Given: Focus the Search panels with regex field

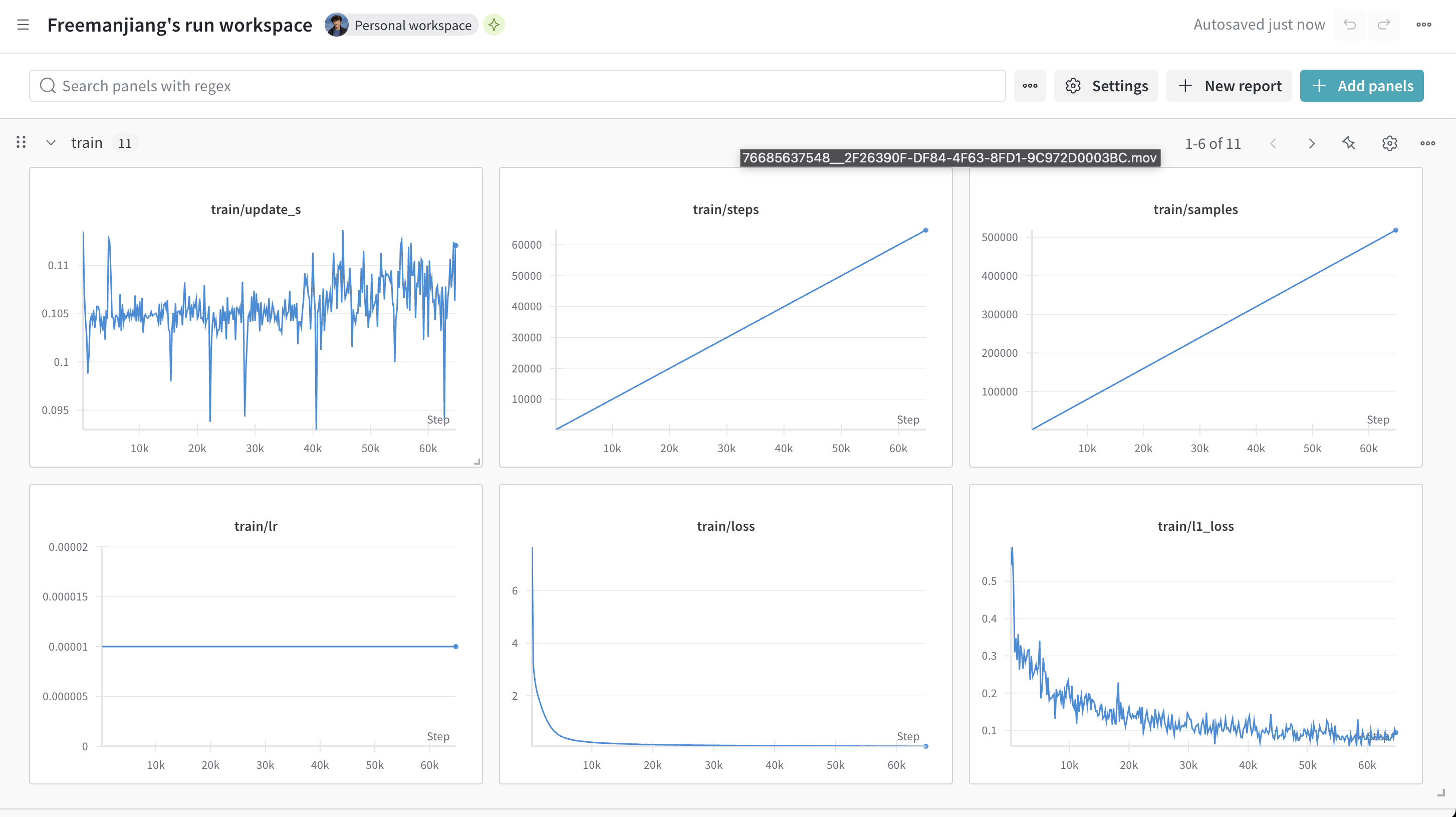Looking at the screenshot, I should coord(517,86).
